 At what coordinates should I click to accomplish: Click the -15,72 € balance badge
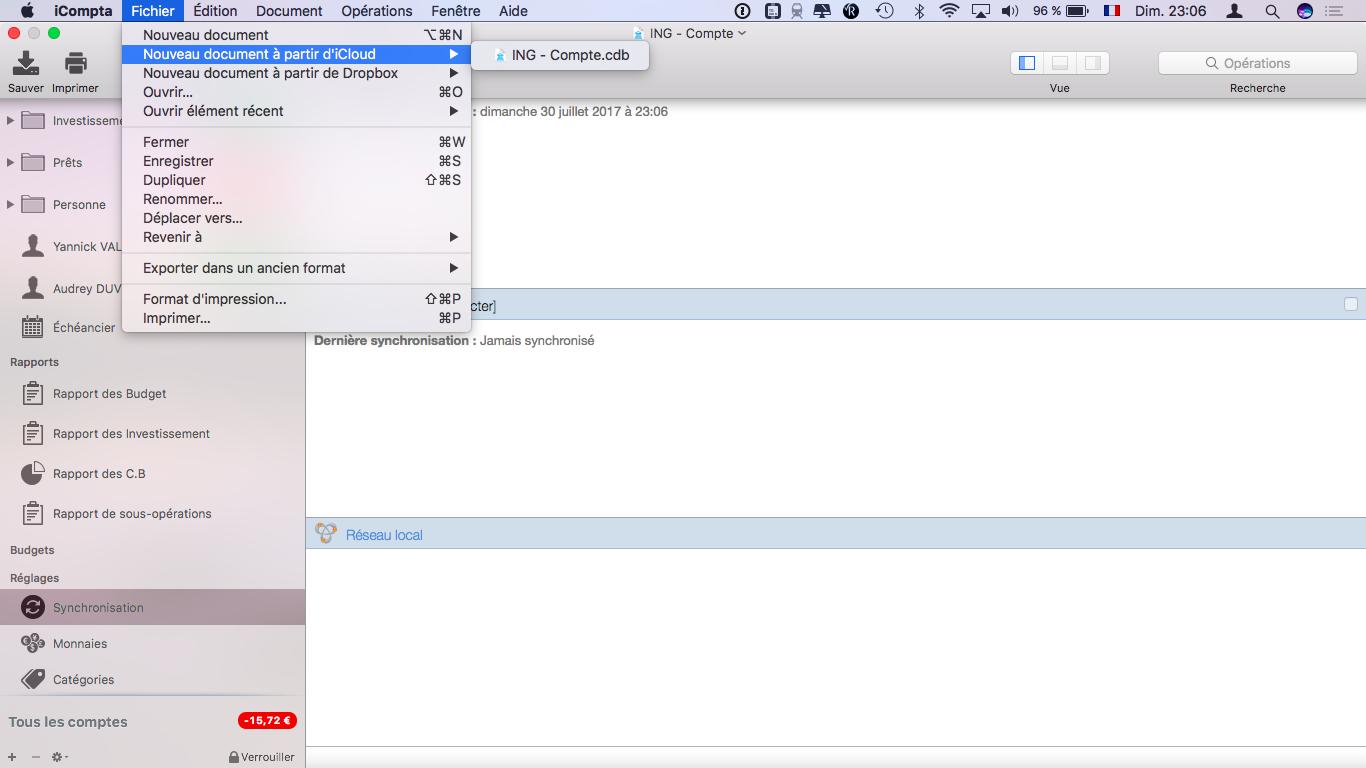click(267, 720)
